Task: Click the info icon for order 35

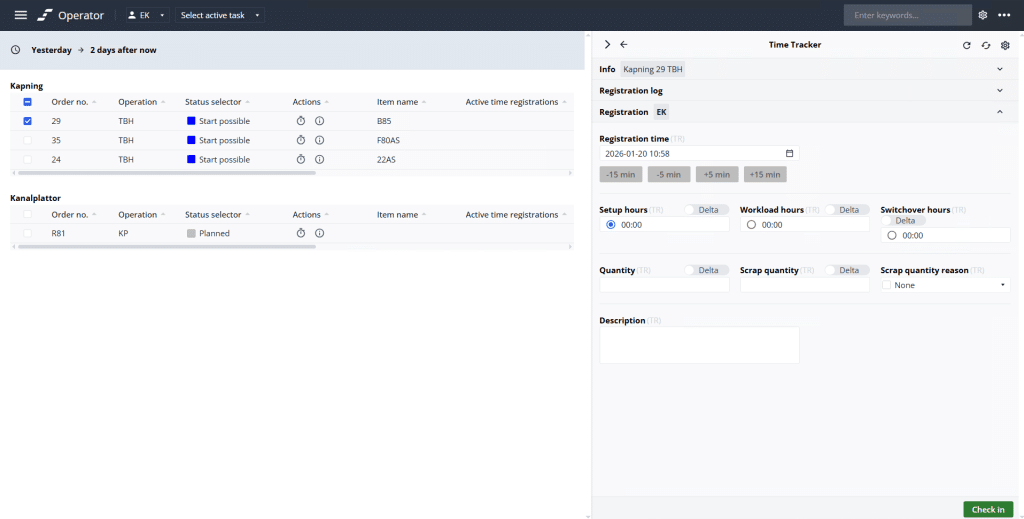Action: [319, 140]
